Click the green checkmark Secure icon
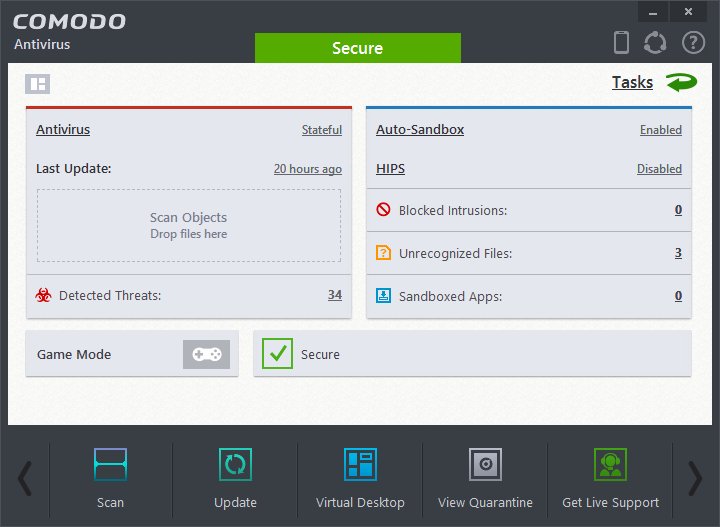 click(277, 353)
